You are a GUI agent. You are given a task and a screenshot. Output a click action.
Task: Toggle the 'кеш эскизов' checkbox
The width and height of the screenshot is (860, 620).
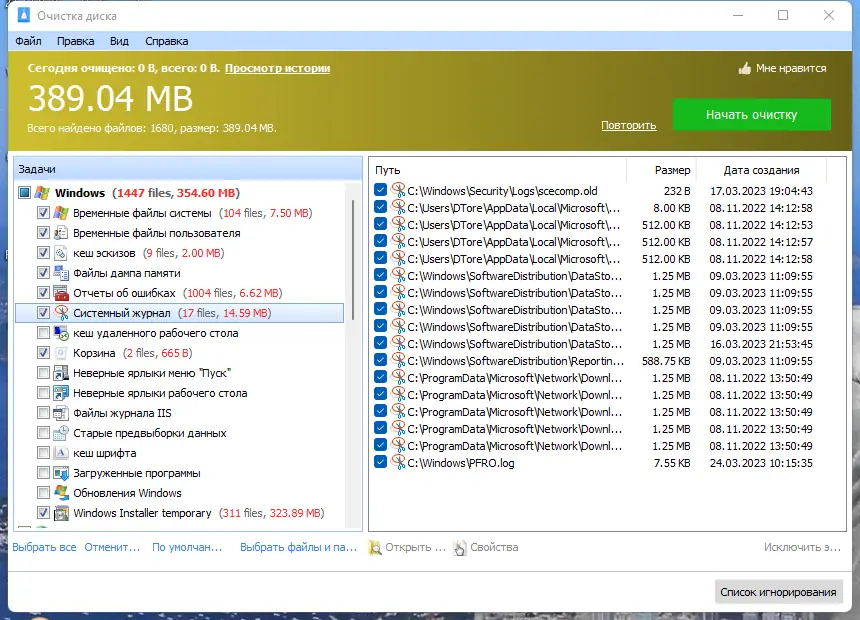(x=43, y=253)
